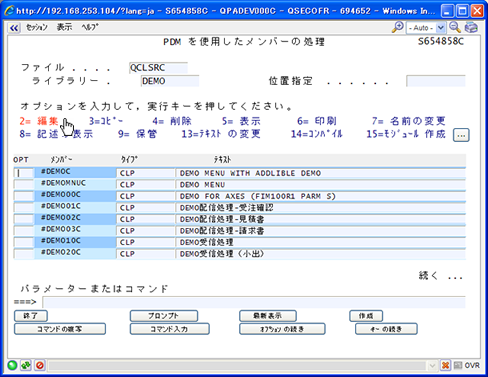Click the オプションの続き button
488x377 pixels.
(282, 329)
